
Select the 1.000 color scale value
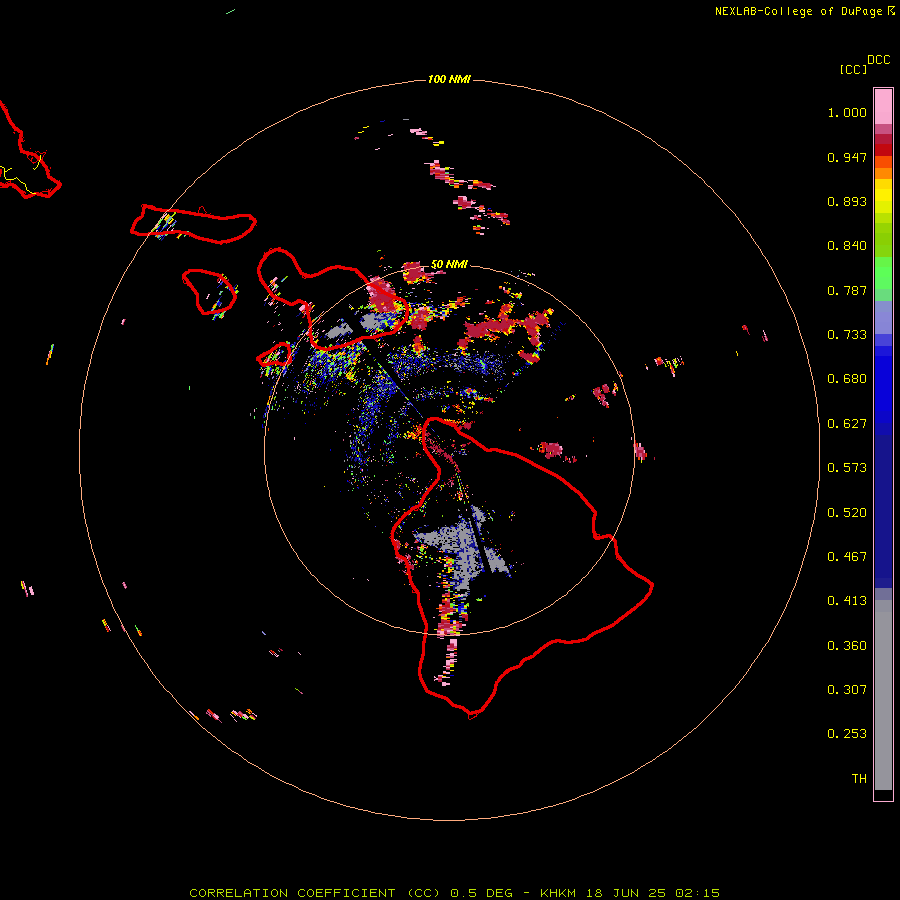click(x=847, y=112)
